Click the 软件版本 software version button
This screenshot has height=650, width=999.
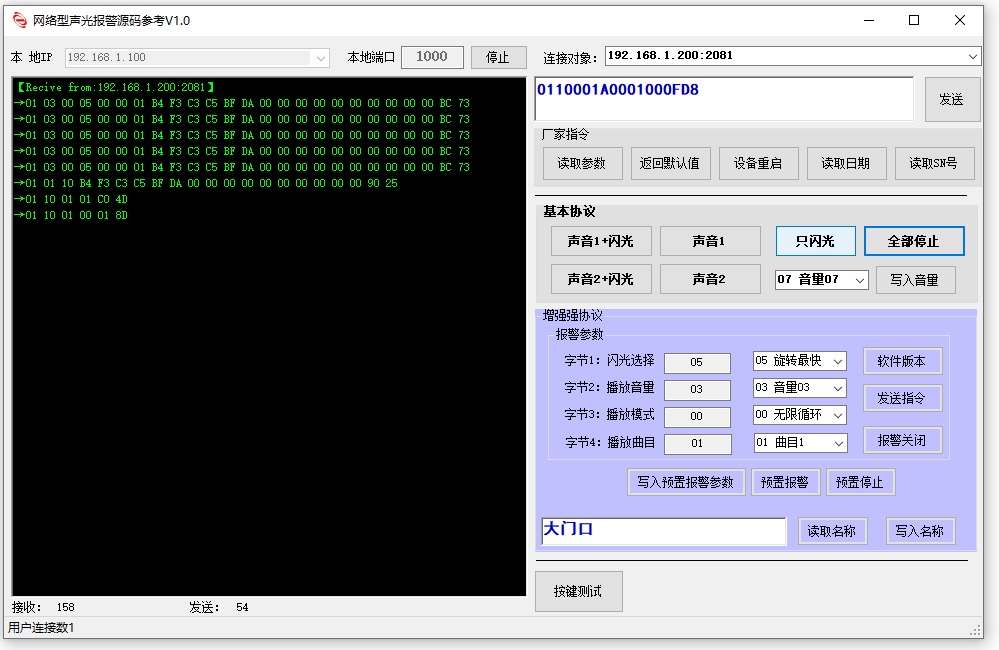(902, 361)
